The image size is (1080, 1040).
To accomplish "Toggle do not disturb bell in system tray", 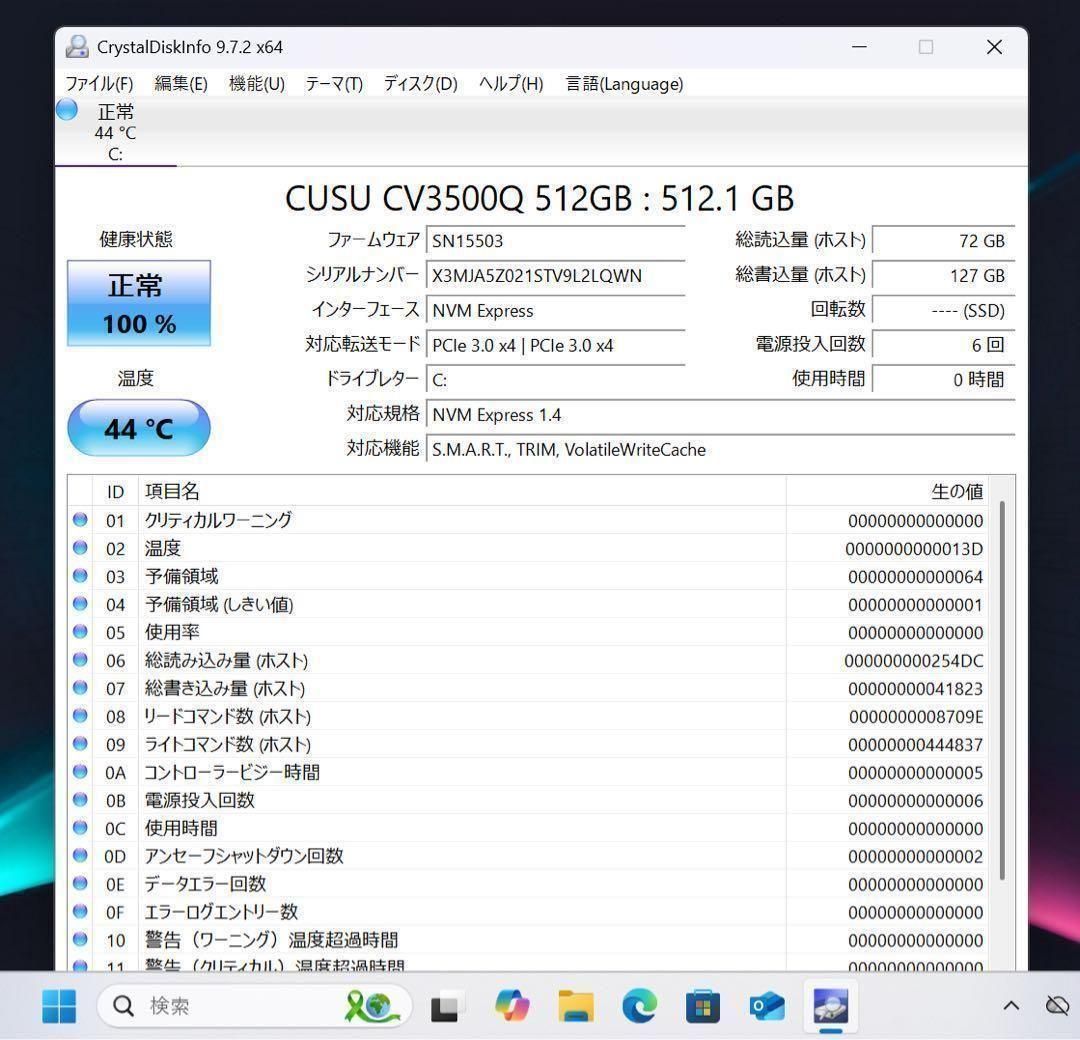I will coord(1057,1006).
